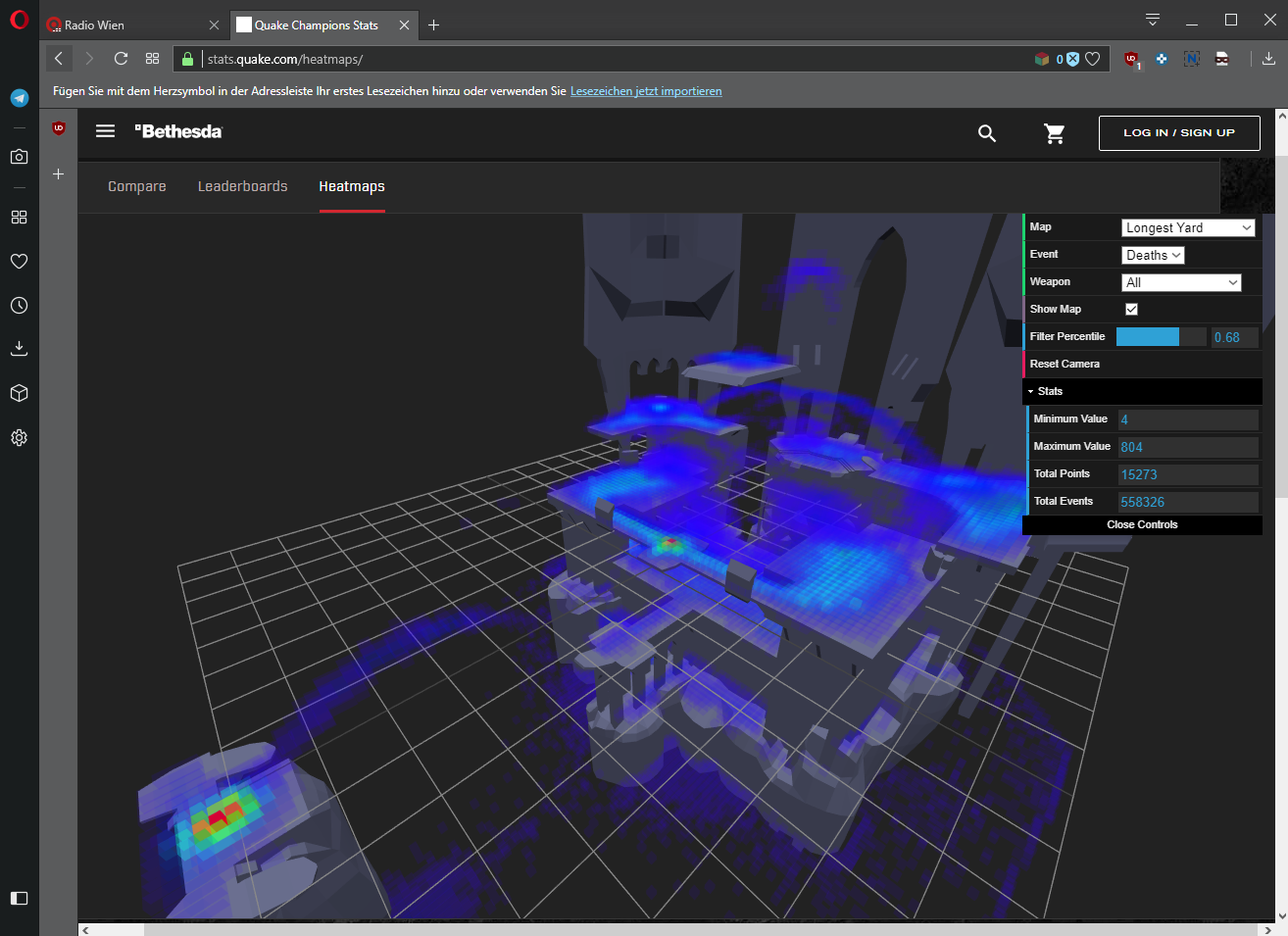Open the Event dropdown showing Deaths
This screenshot has height=936, width=1288.
pyautogui.click(x=1153, y=255)
